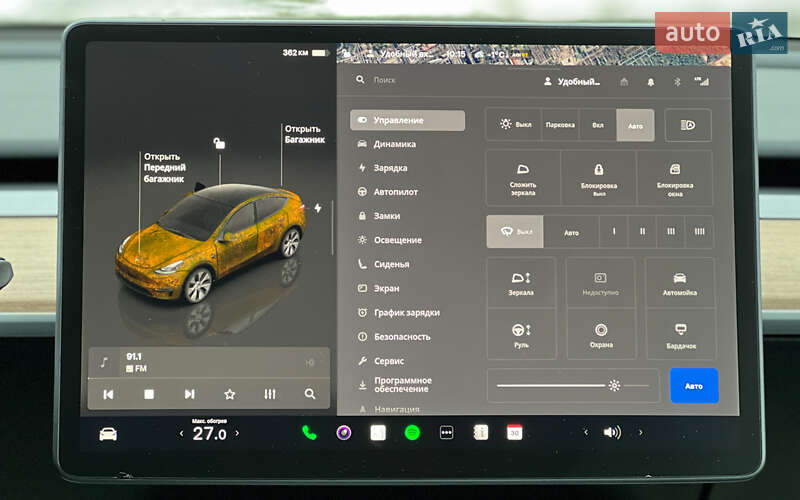Fold mirrors with Сложить зеркала

point(523,179)
